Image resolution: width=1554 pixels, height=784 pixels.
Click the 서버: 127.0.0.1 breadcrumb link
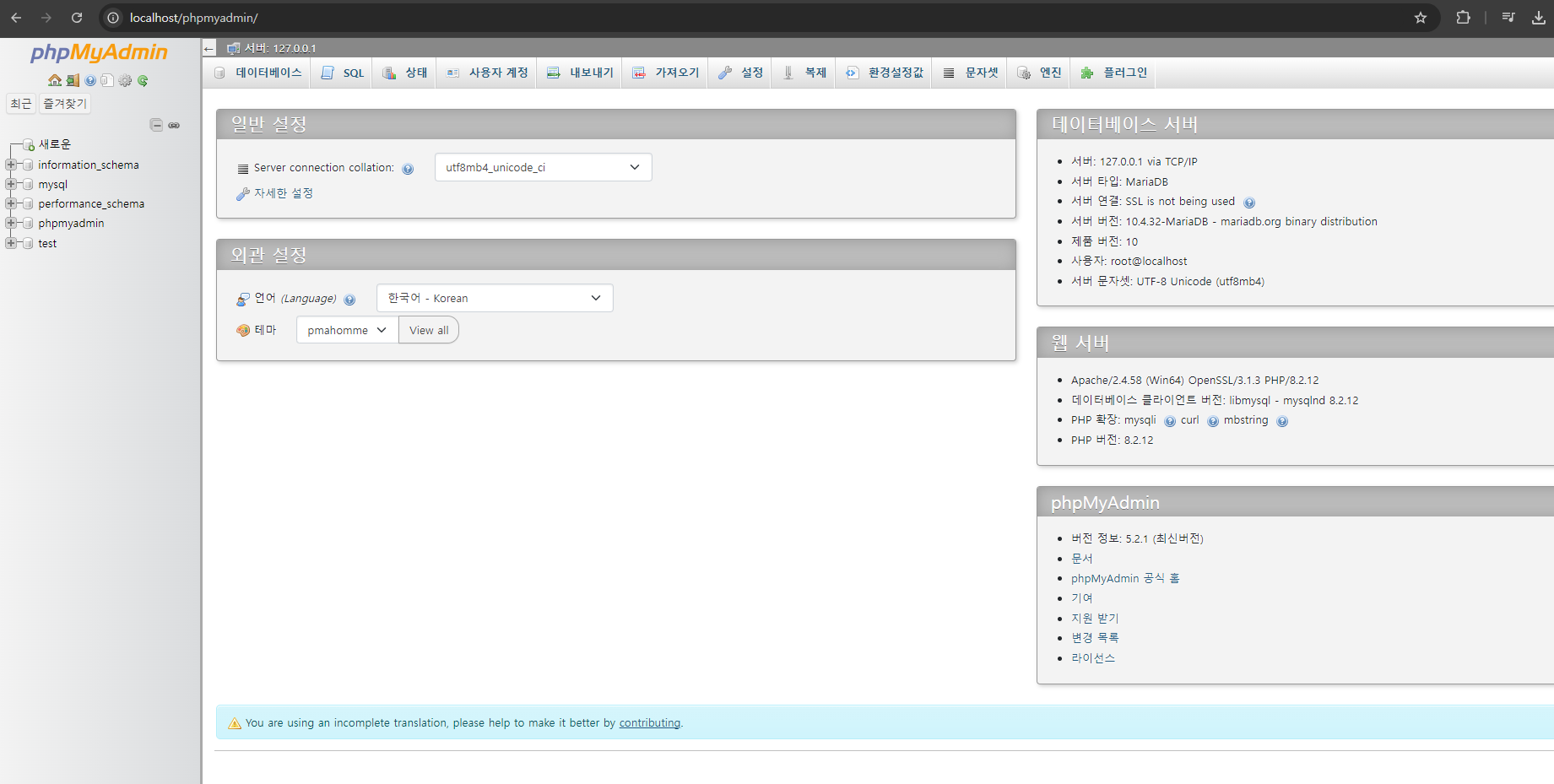point(280,49)
